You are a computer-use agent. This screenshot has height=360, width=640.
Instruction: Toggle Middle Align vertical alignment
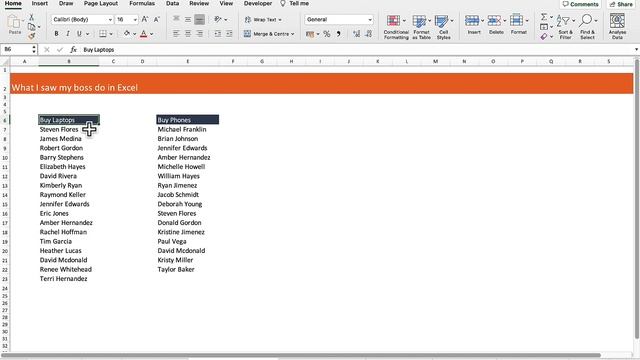tap(188, 19)
